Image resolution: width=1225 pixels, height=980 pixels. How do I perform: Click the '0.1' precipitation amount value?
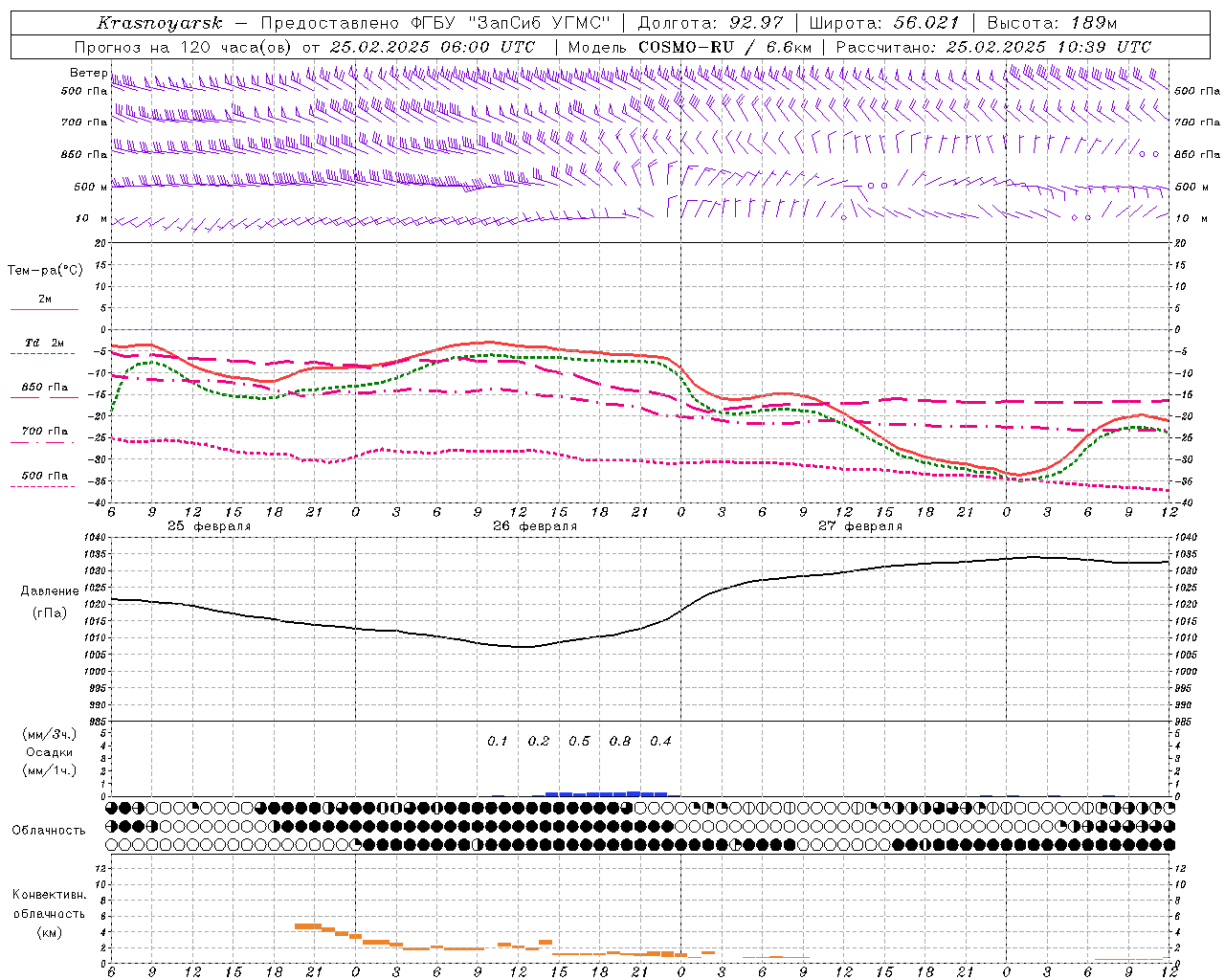(x=498, y=741)
